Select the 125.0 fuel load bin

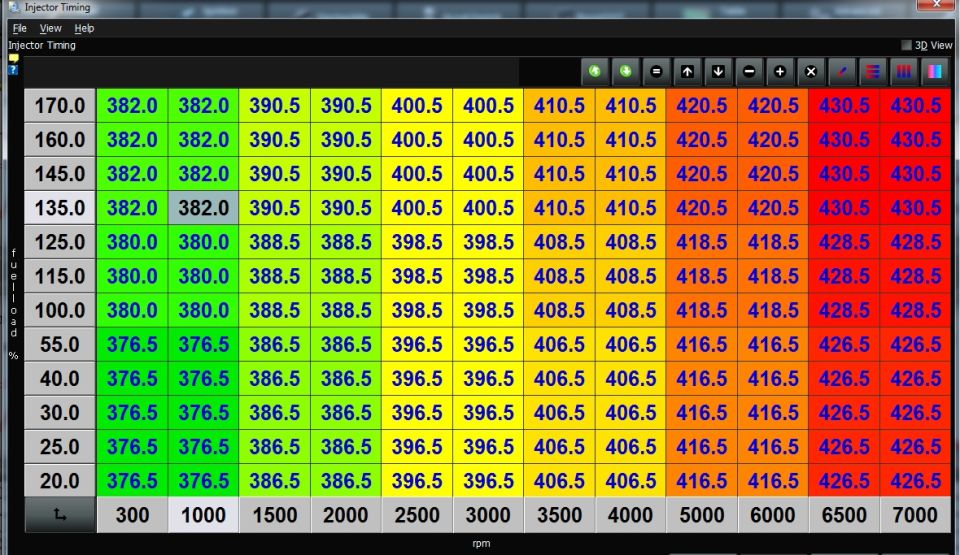click(x=60, y=242)
